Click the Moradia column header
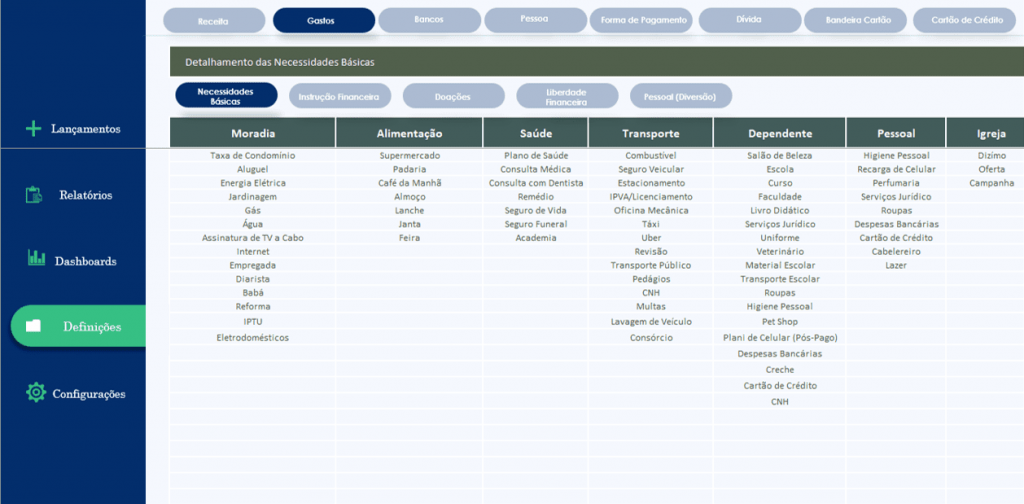Viewport: 1024px width, 504px height. coord(253,133)
